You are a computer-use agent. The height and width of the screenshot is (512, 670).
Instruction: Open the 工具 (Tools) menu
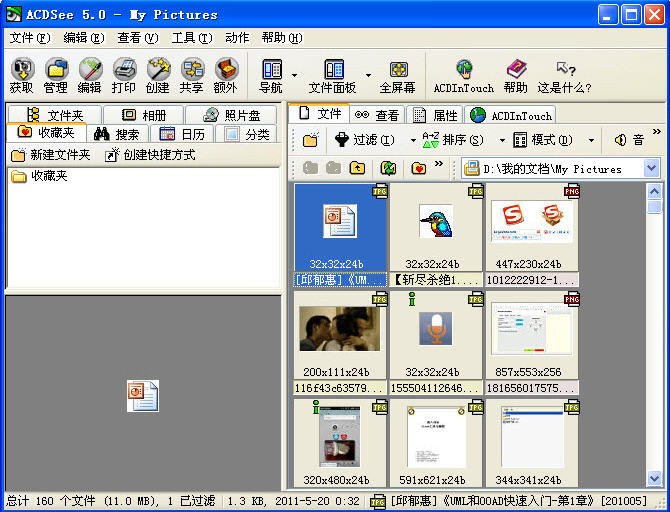pyautogui.click(x=191, y=38)
